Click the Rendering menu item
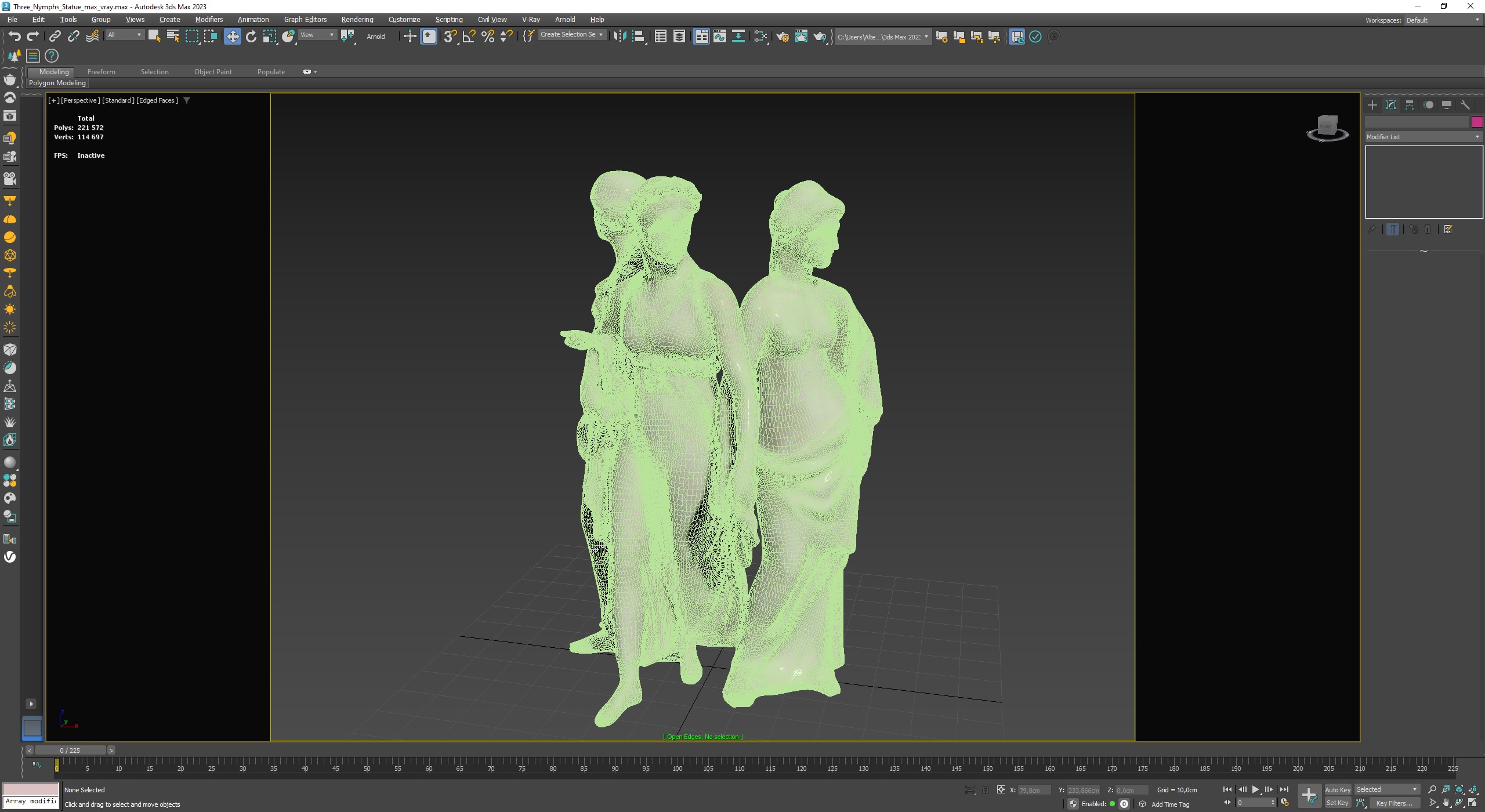Screen dimensions: 1485x812 (x=357, y=19)
